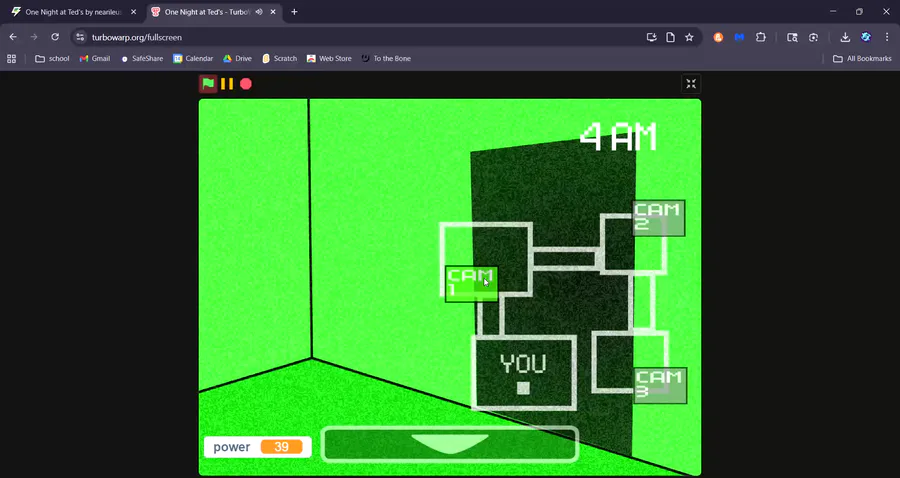
Task: Open a new browser tab
Action: [294, 11]
